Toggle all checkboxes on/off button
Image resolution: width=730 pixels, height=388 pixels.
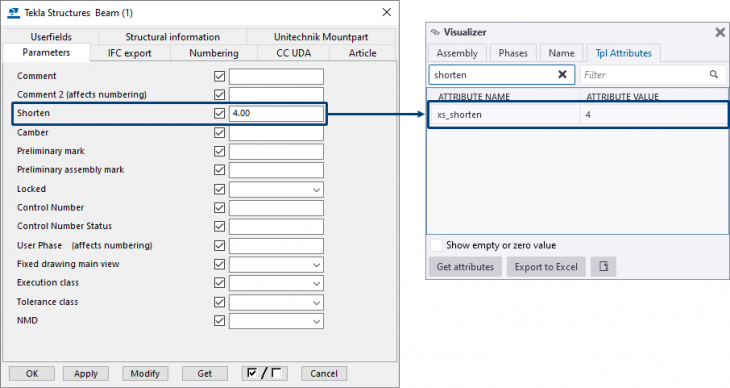pyautogui.click(x=264, y=373)
